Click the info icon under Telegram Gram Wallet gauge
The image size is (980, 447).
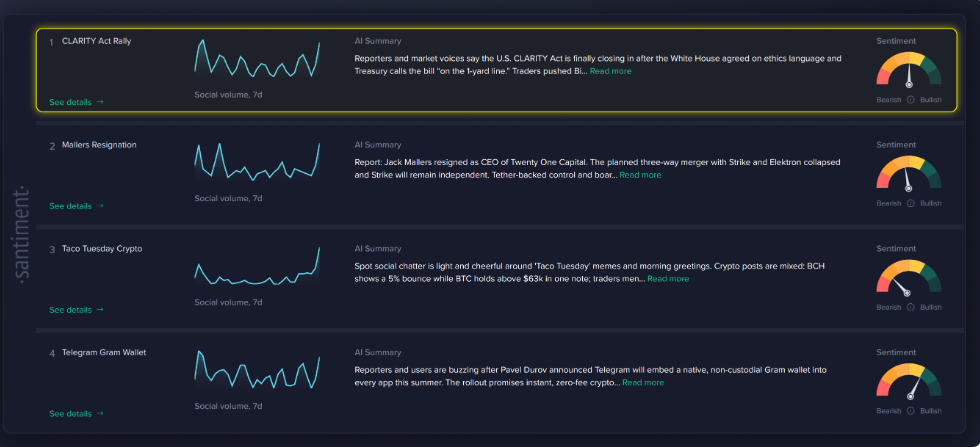910,411
